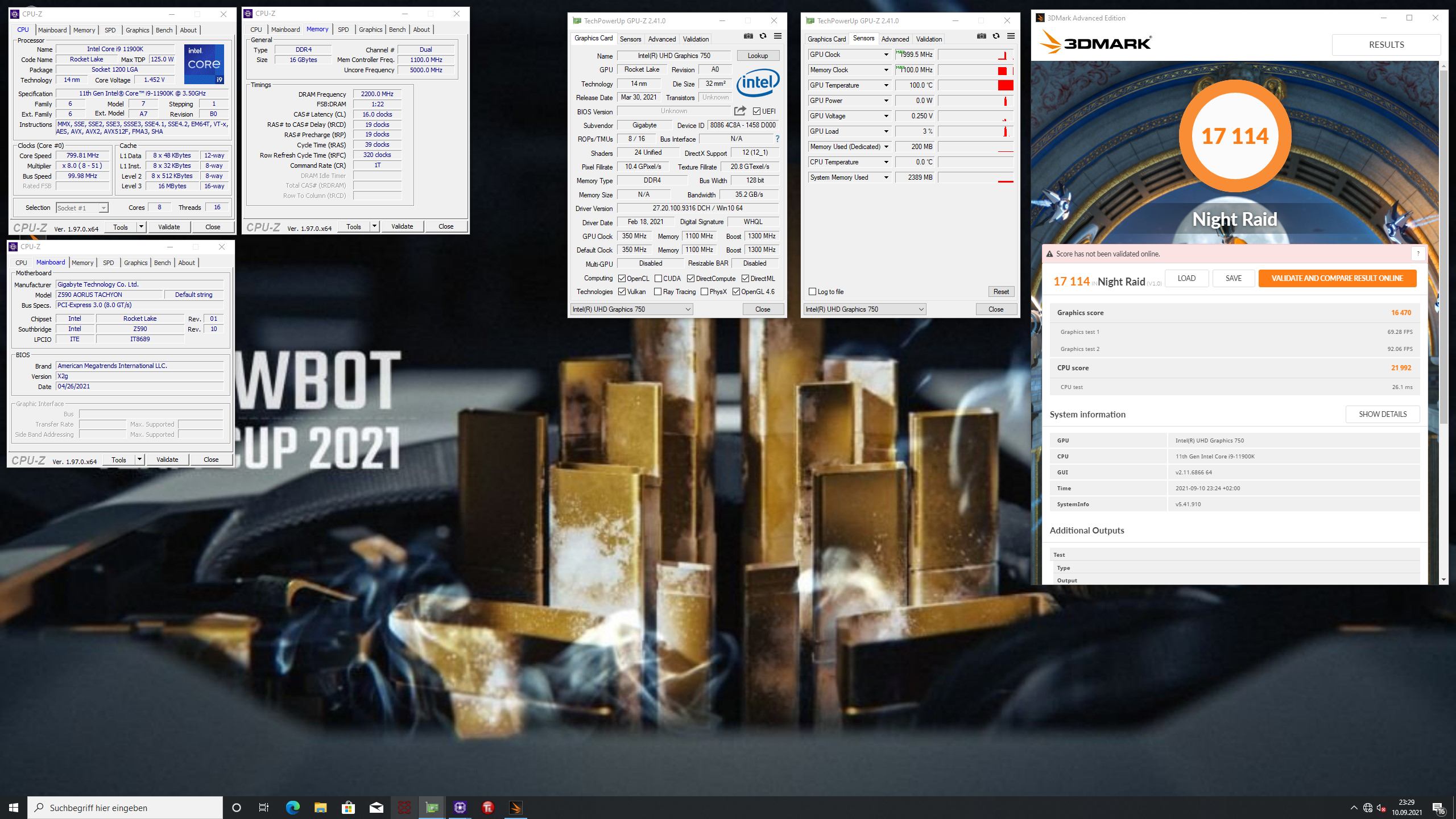The image size is (1456, 819).
Task: Click the red TL icon on taskbar
Action: [488, 808]
